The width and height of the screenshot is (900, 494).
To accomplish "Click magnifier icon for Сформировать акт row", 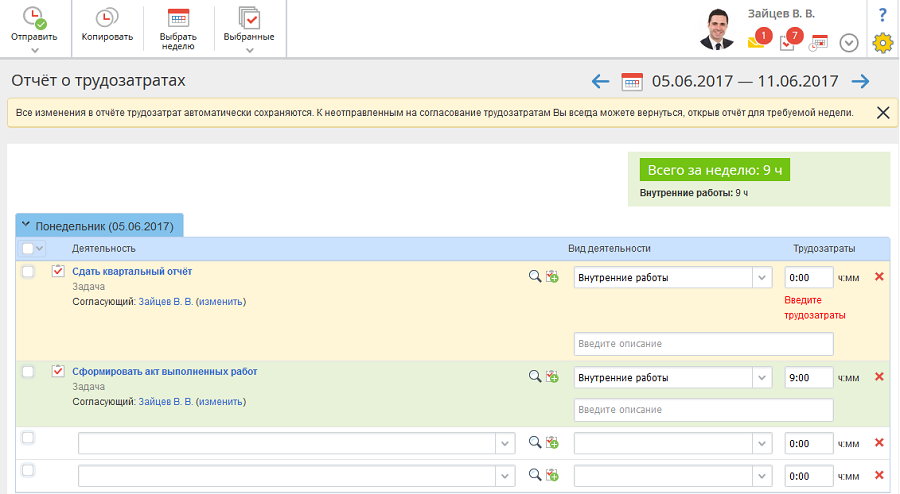I will click(x=535, y=376).
